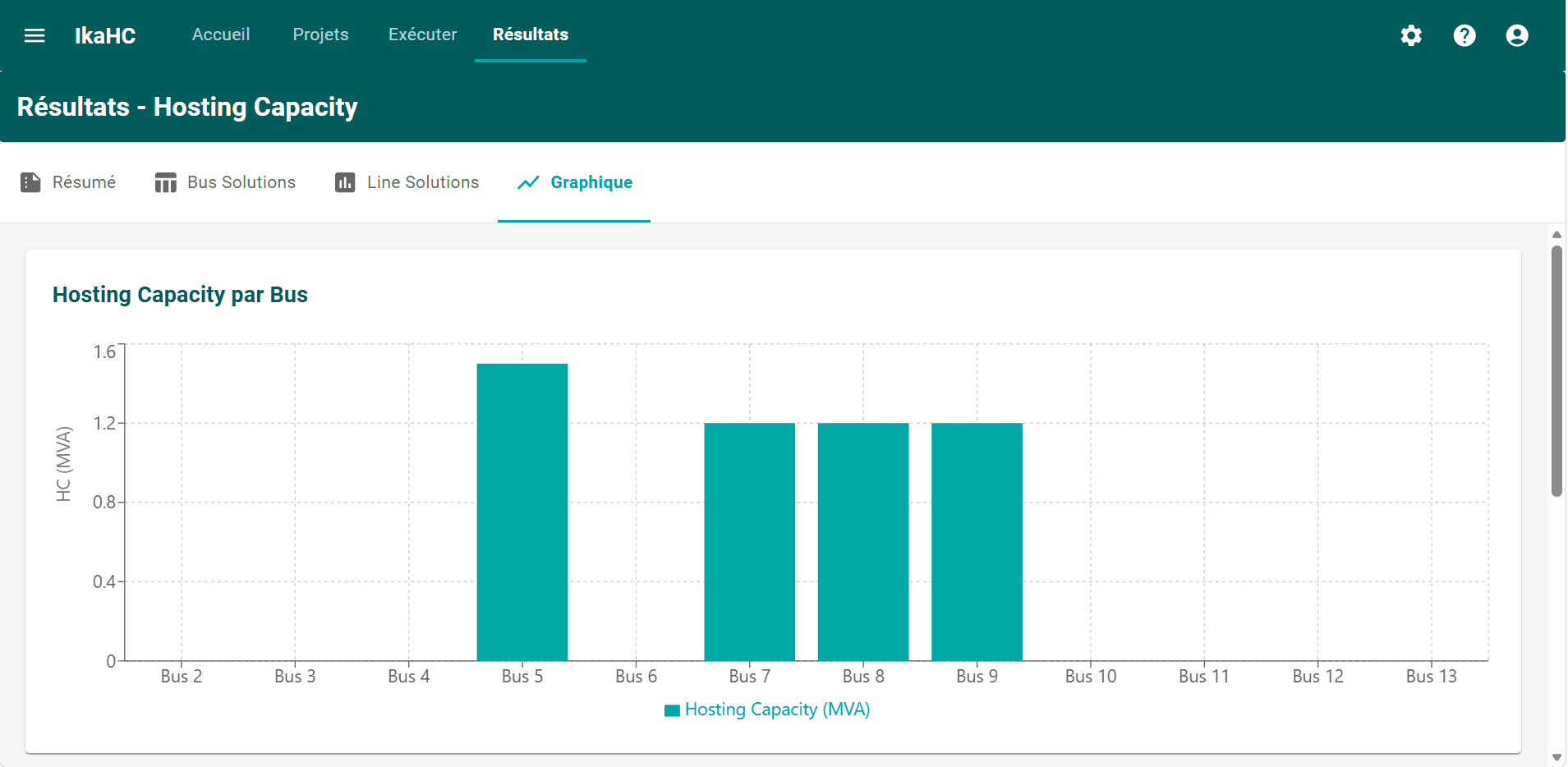Open the user account icon
The image size is (1568, 767).
pyautogui.click(x=1517, y=35)
